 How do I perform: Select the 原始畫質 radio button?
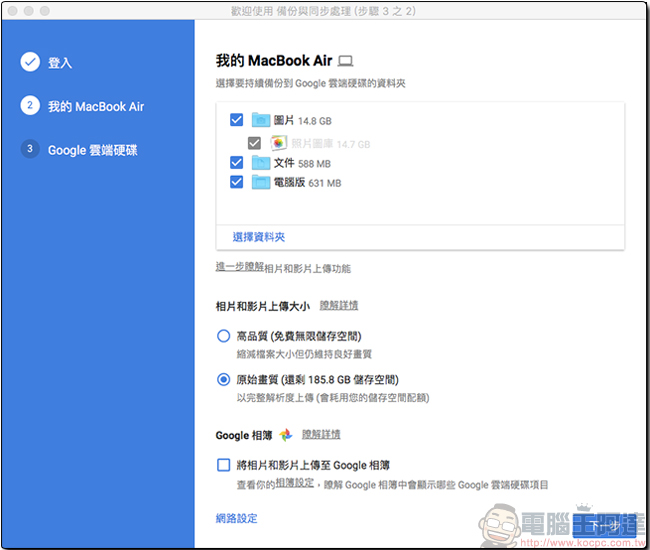click(223, 379)
